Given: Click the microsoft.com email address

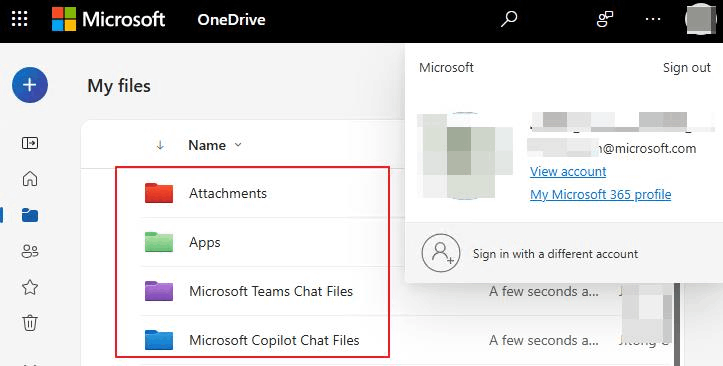Looking at the screenshot, I should point(612,148).
